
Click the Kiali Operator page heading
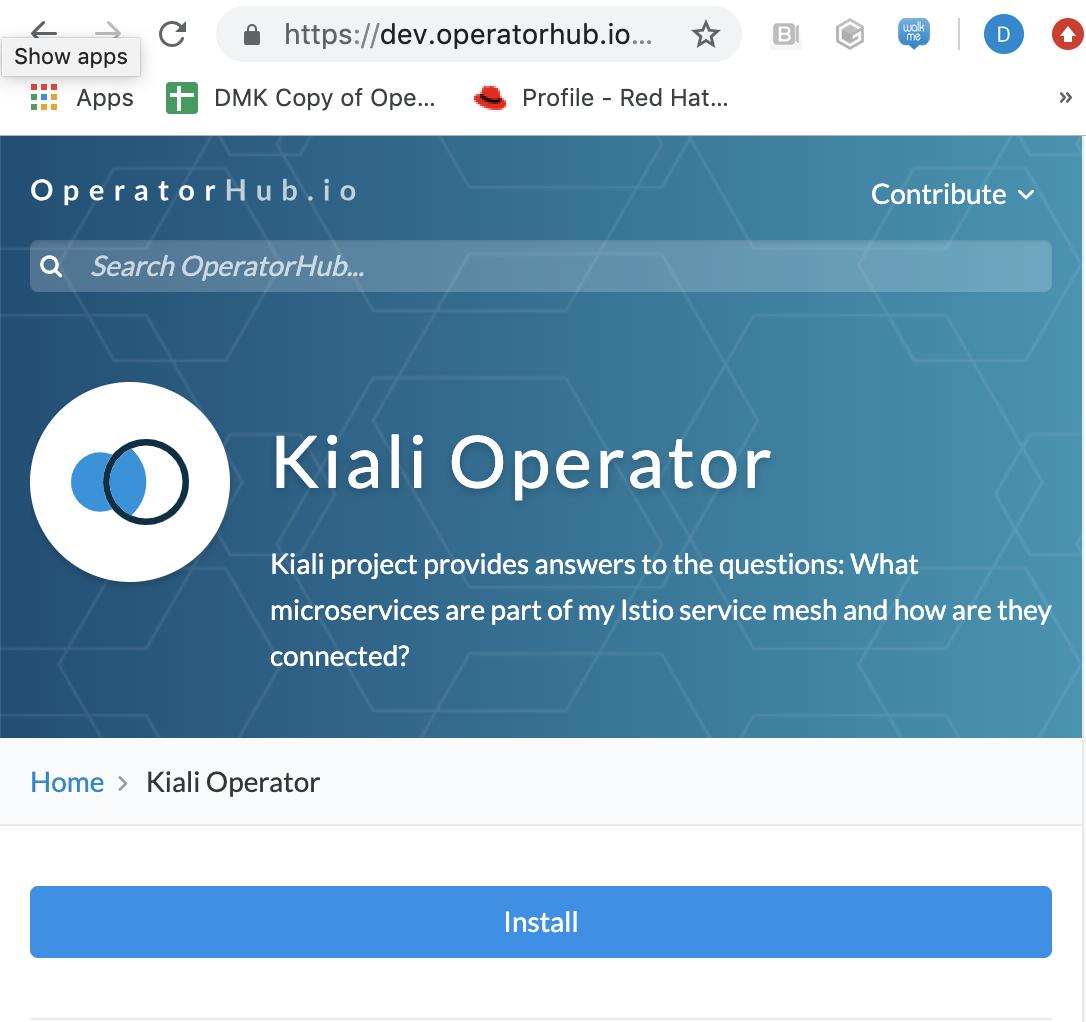tap(521, 463)
